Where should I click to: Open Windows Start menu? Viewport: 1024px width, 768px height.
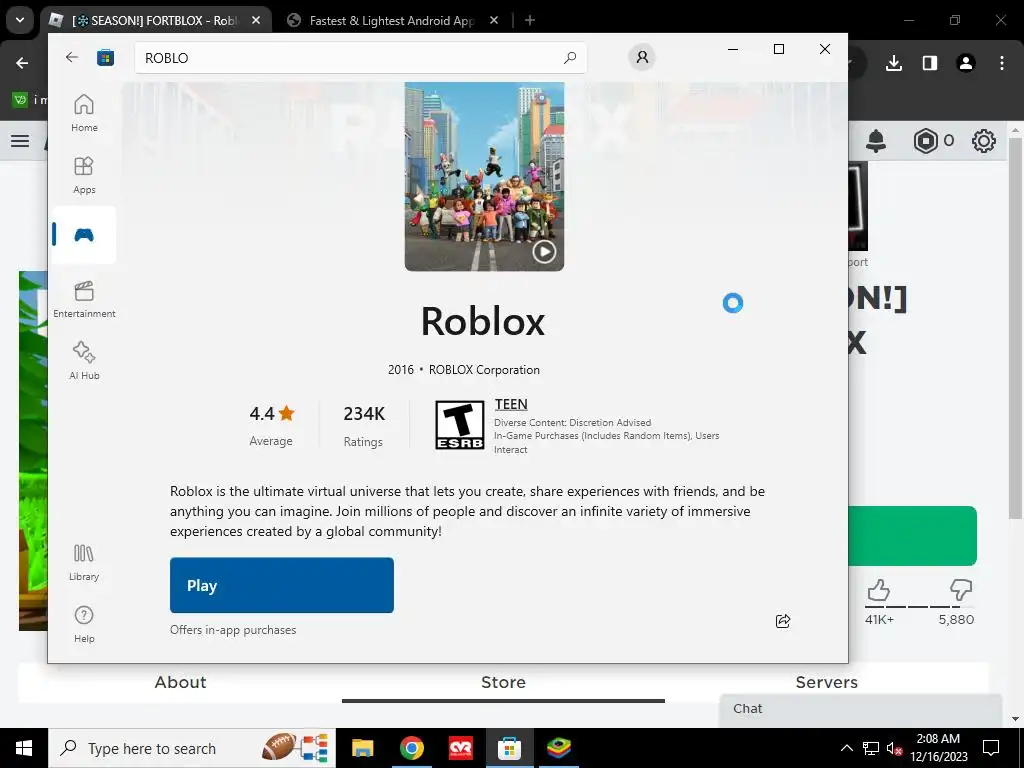point(24,748)
